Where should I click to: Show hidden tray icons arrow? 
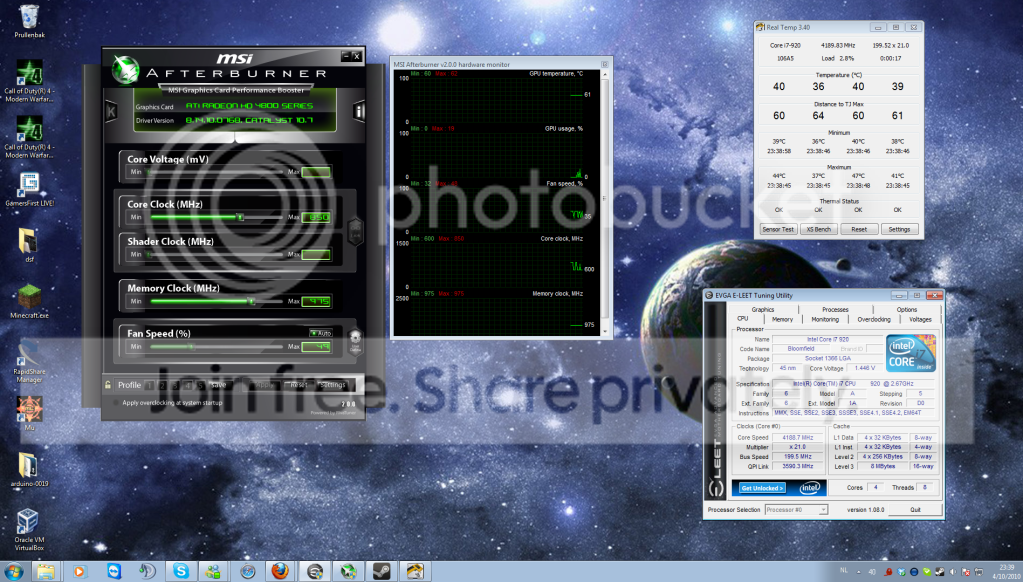859,572
